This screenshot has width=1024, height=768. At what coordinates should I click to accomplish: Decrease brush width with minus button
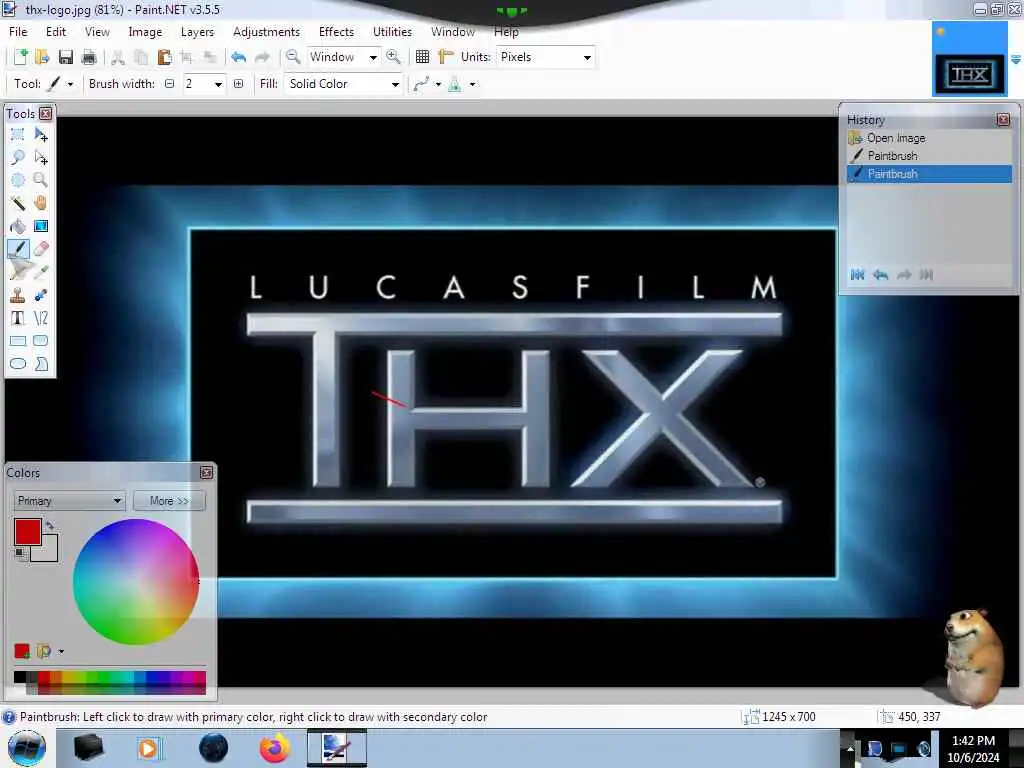coord(170,84)
